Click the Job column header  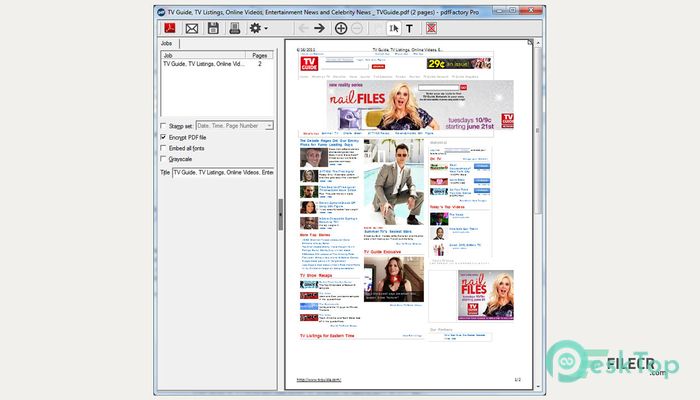(x=203, y=55)
